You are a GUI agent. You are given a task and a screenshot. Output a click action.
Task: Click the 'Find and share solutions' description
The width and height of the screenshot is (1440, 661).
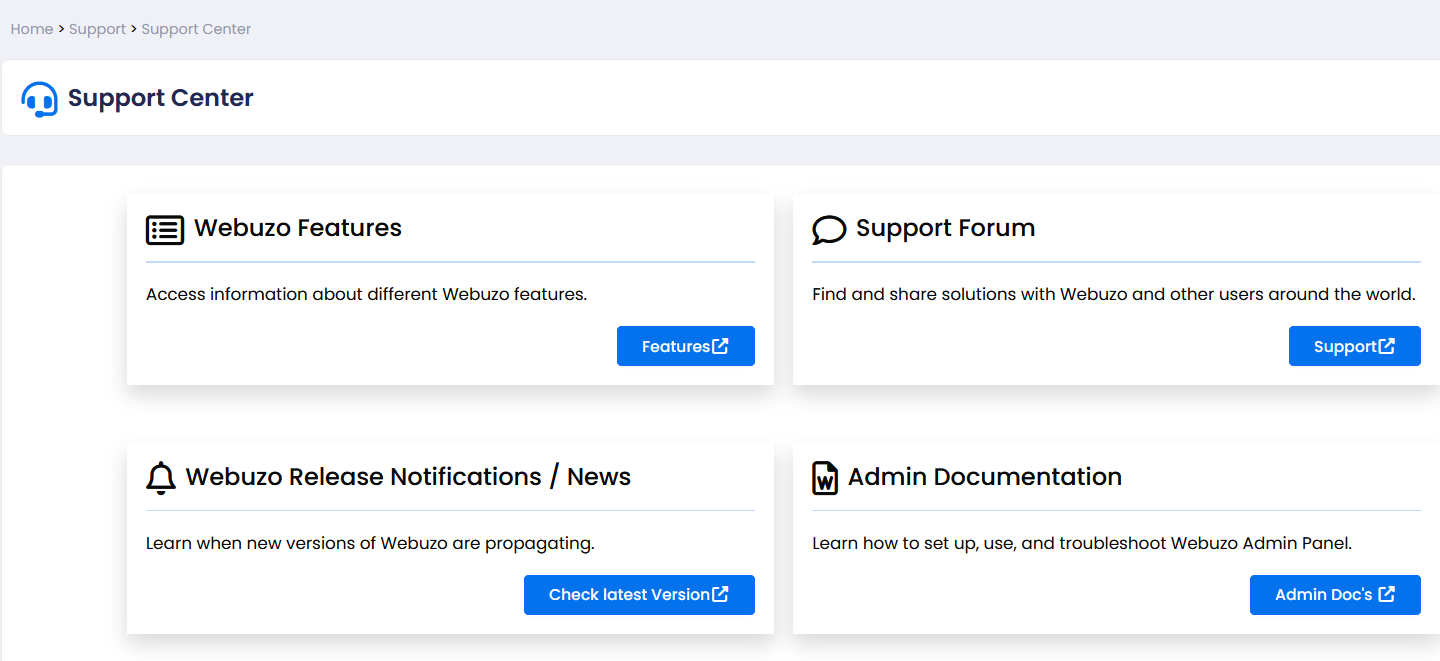1113,294
